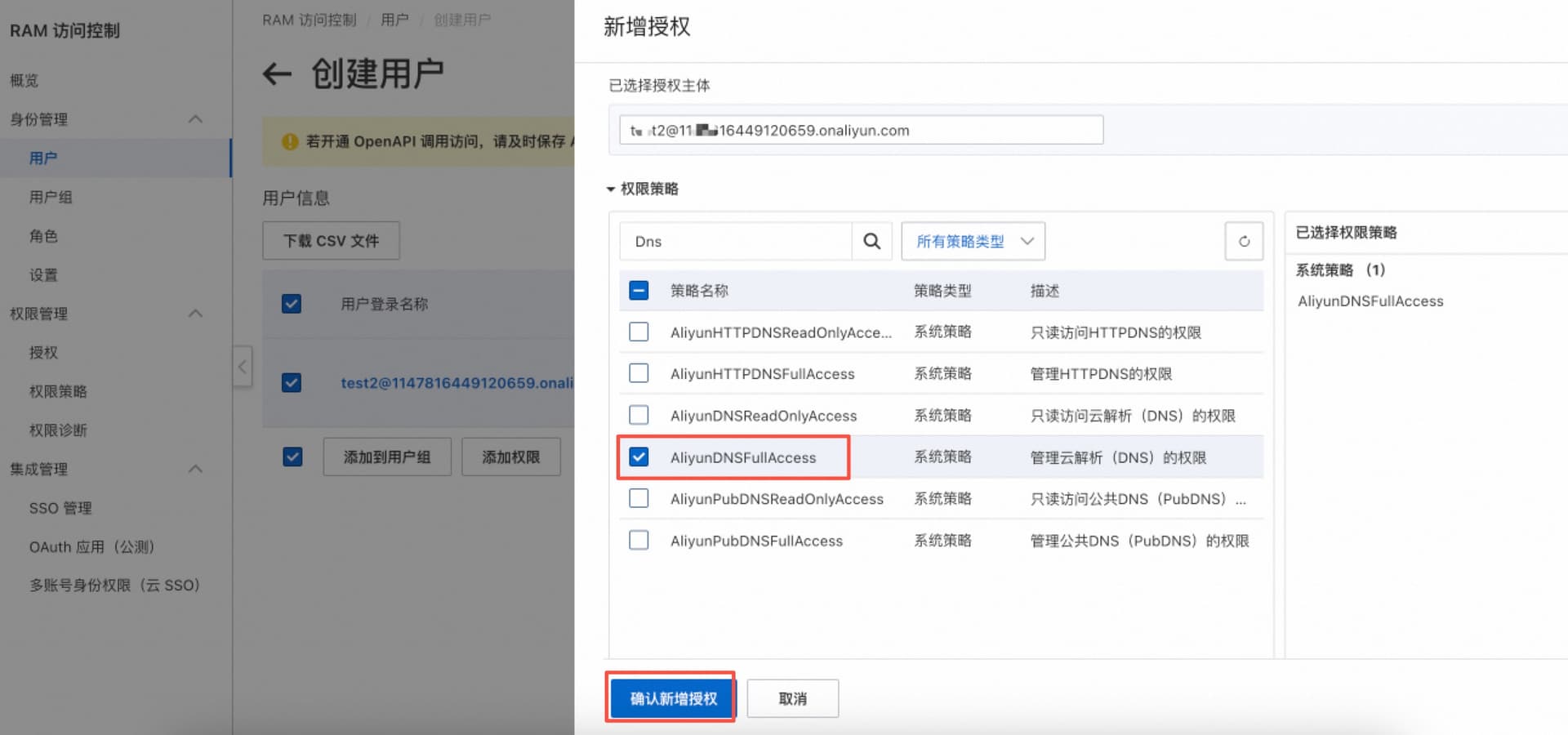
Task: Toggle the checkbox beside 添加到用户组 button
Action: click(x=292, y=457)
